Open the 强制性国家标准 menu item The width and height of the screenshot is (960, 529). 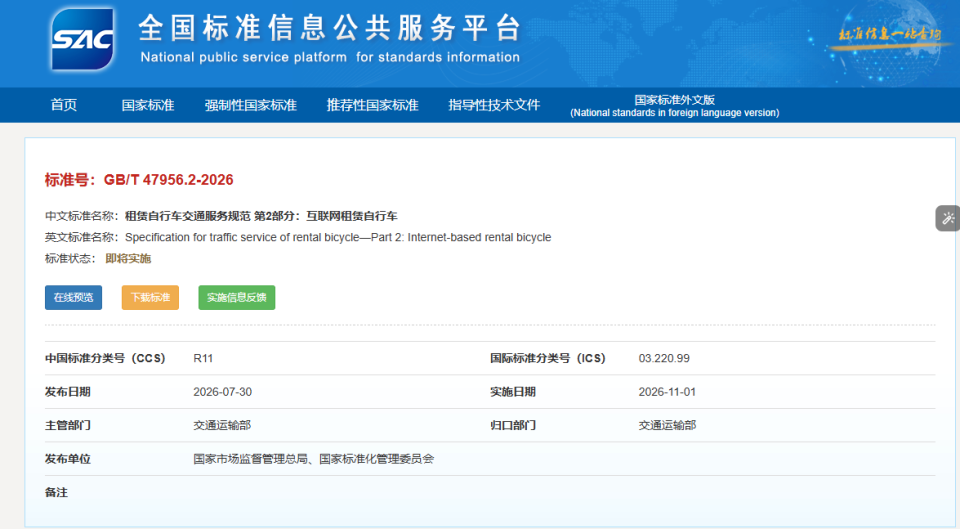coord(250,105)
